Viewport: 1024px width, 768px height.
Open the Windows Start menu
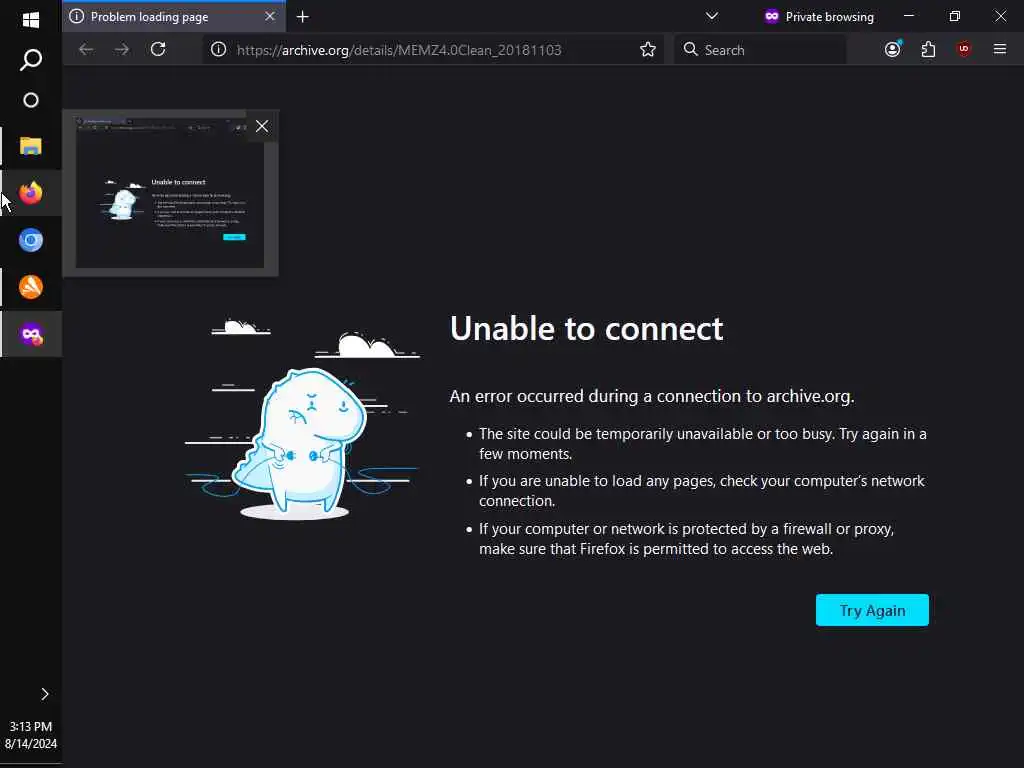31,20
